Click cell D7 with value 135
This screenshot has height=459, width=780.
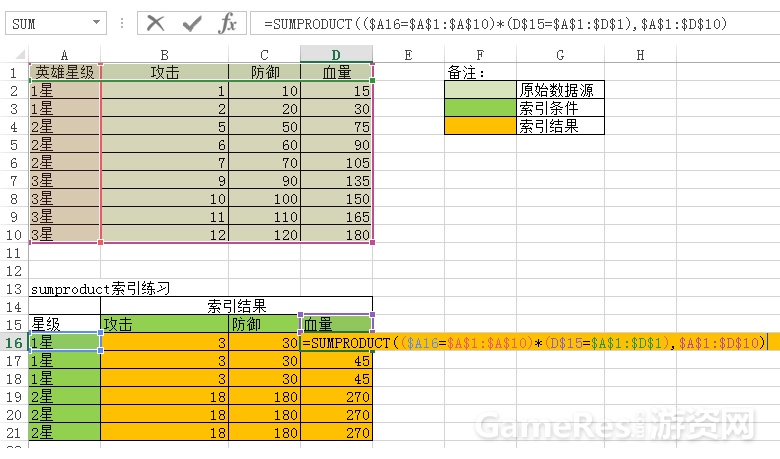pos(337,180)
